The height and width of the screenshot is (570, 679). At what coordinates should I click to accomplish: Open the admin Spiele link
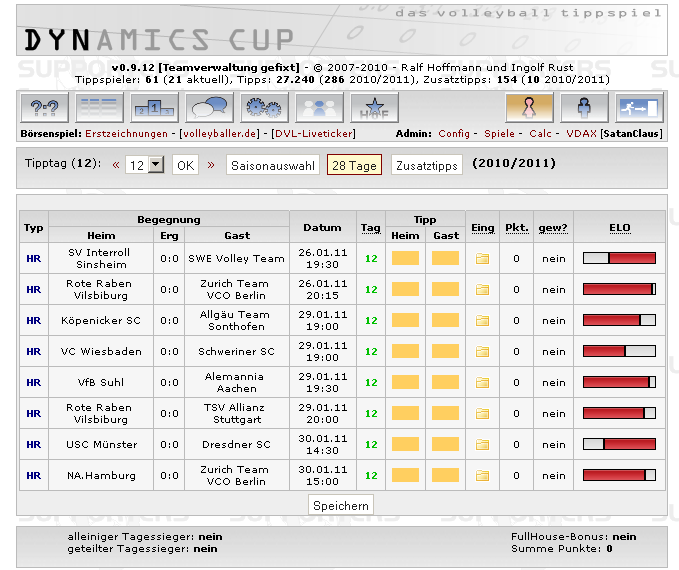tap(499, 133)
